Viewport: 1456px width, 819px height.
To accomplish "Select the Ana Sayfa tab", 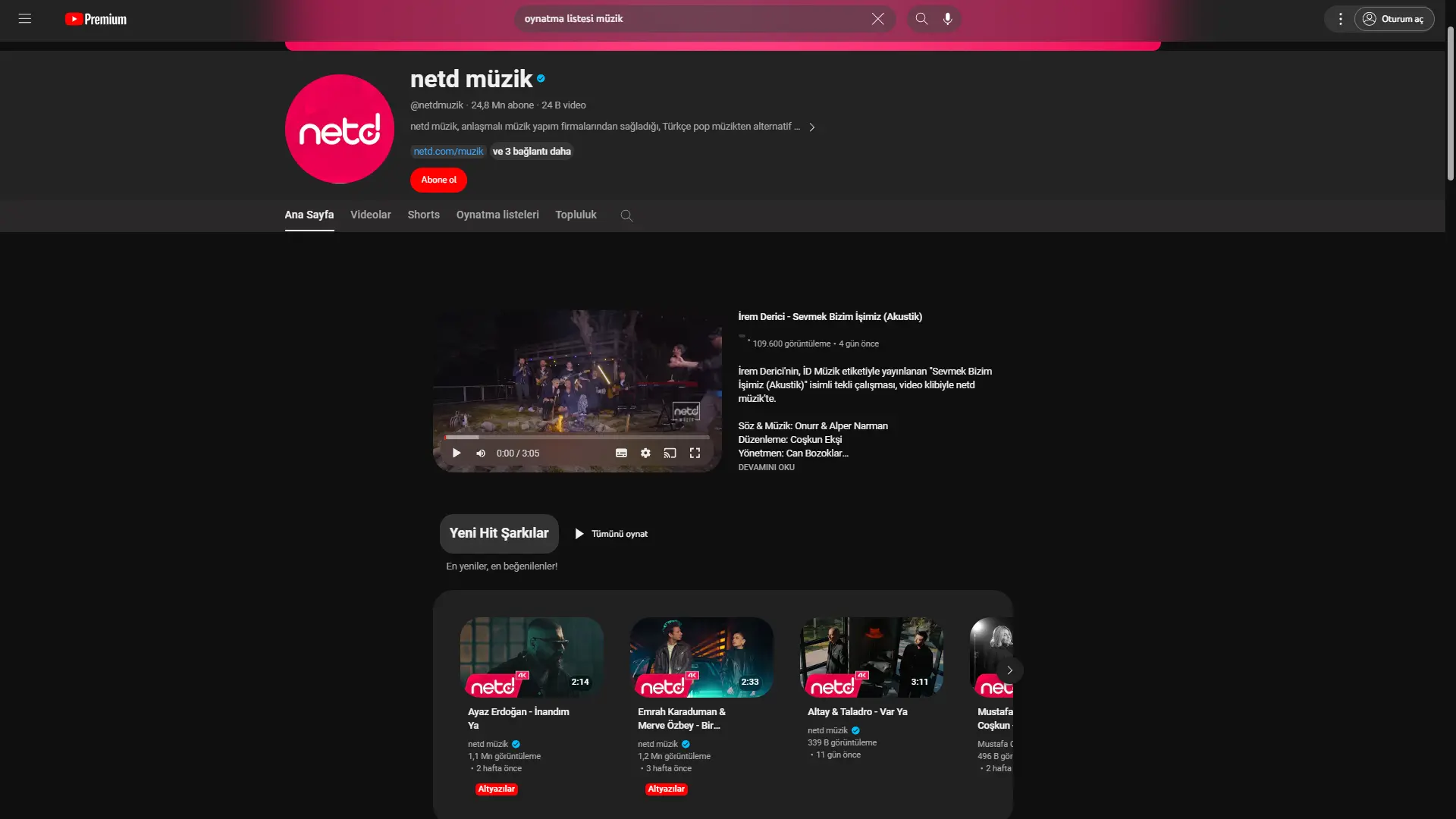I will click(309, 215).
